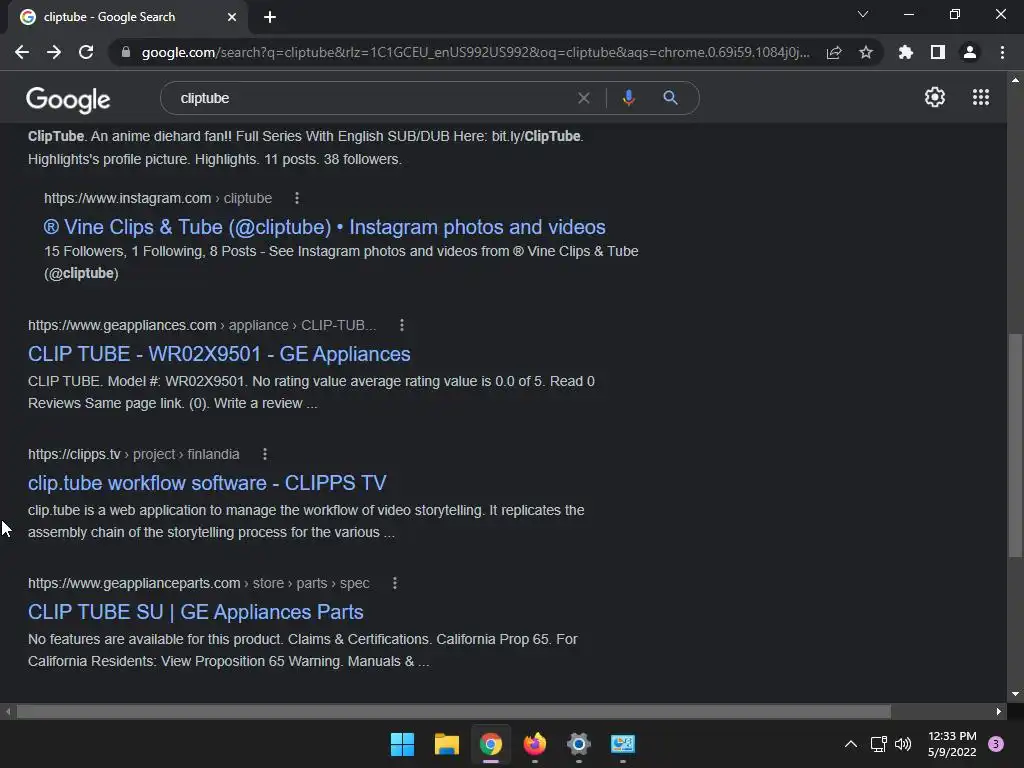Click the snippet text starting 'ClipTube. An anime diehard fan!!'
This screenshot has width=1024, height=768.
306,148
